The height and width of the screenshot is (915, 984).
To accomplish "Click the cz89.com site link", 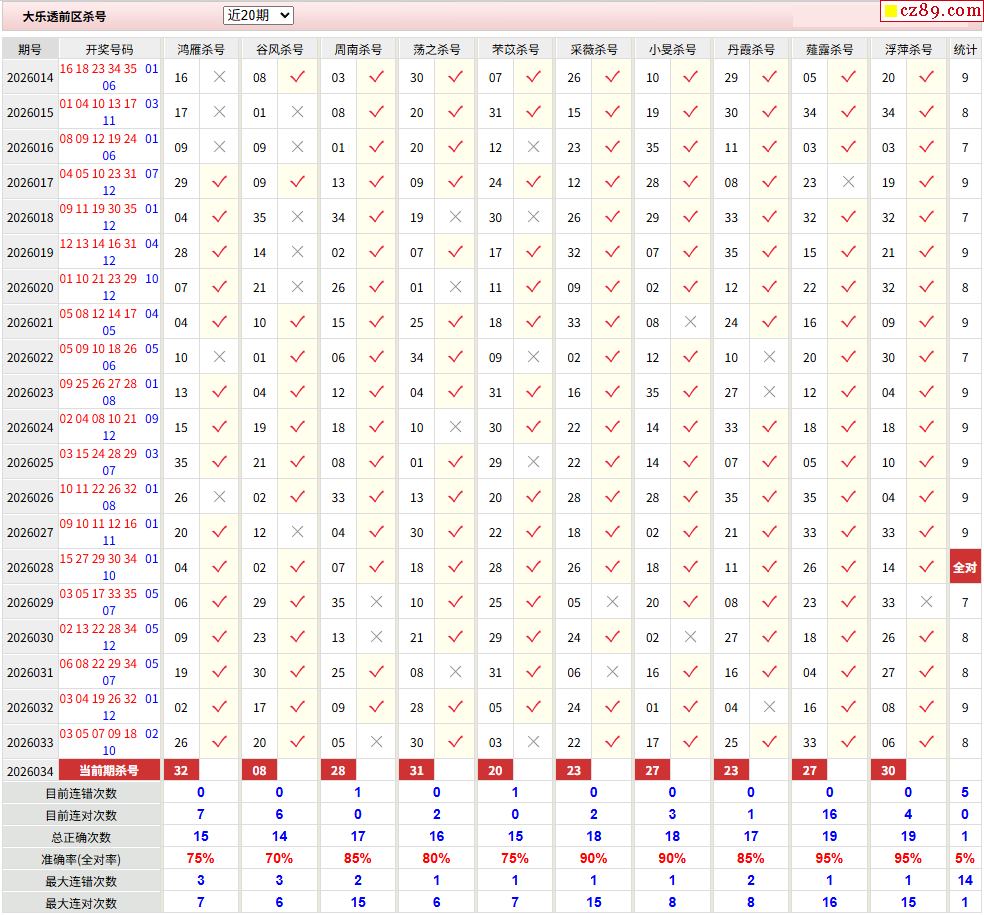I will [x=932, y=11].
